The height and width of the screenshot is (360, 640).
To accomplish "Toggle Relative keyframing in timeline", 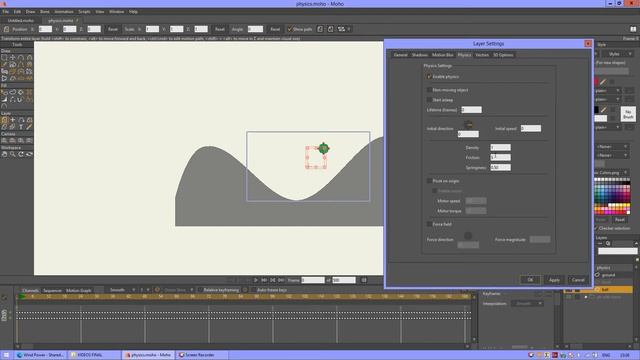I will coord(200,290).
